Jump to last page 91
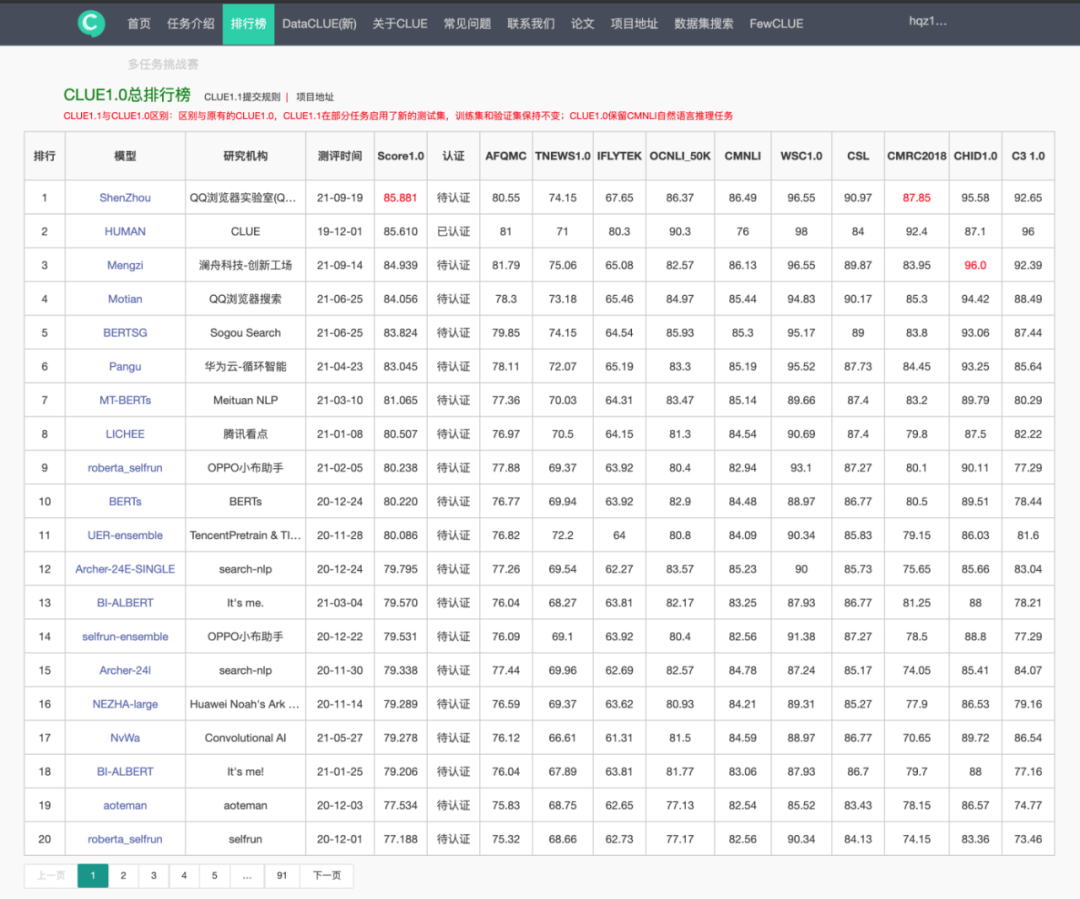Image resolution: width=1080 pixels, height=899 pixels. 282,876
